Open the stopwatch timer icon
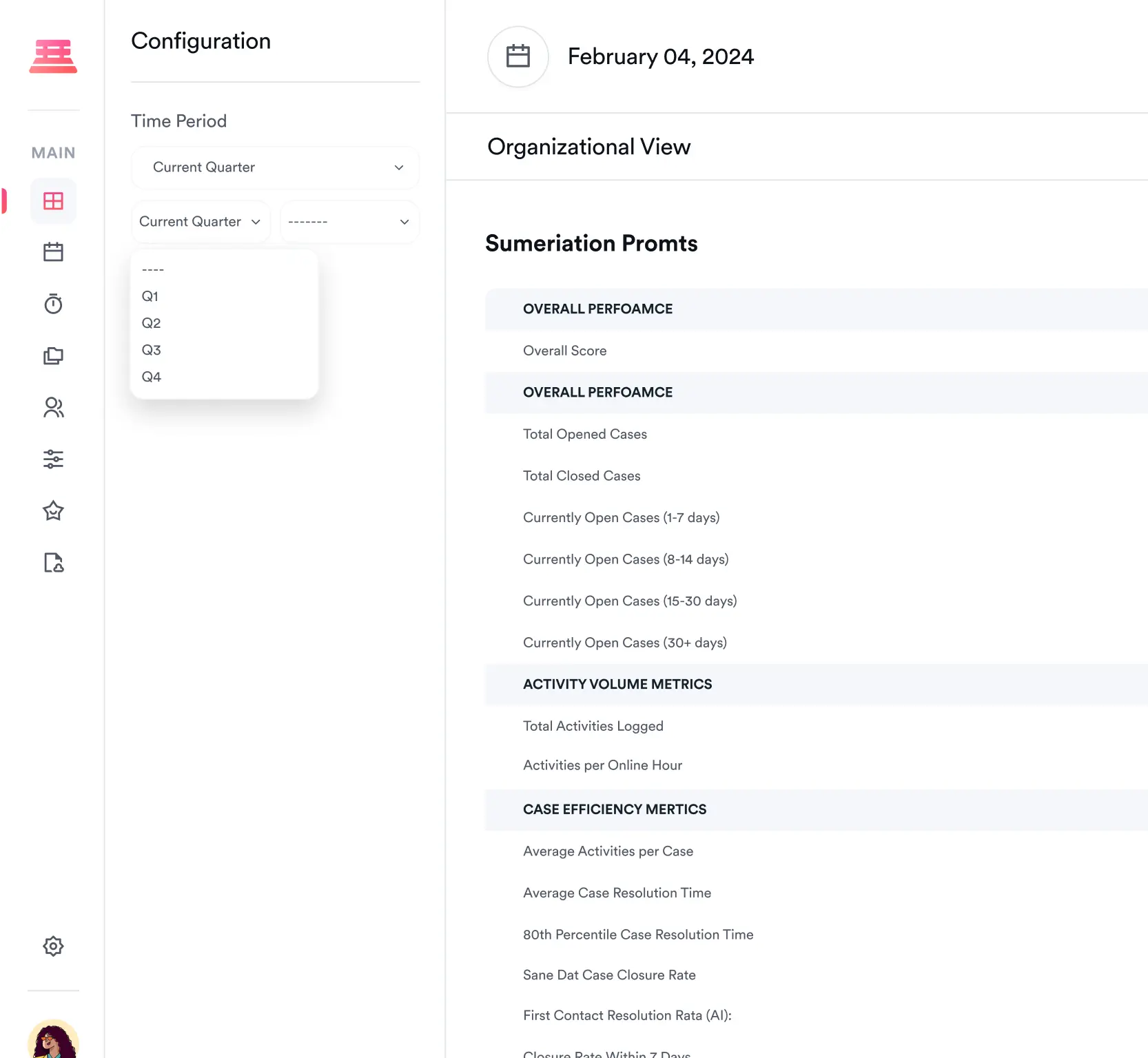This screenshot has width=1148, height=1058. pyautogui.click(x=53, y=304)
